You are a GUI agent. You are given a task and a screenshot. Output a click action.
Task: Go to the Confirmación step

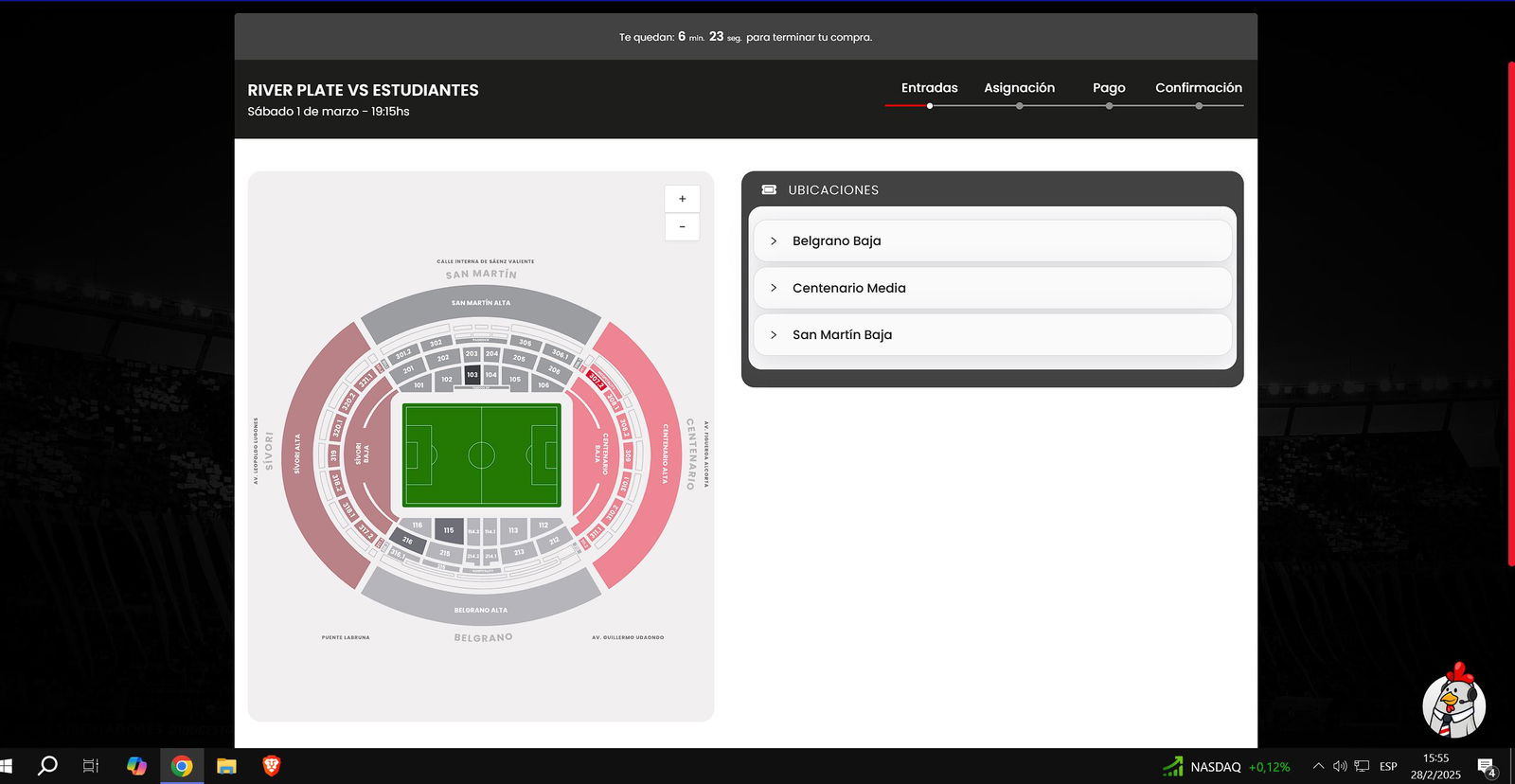pos(1198,88)
